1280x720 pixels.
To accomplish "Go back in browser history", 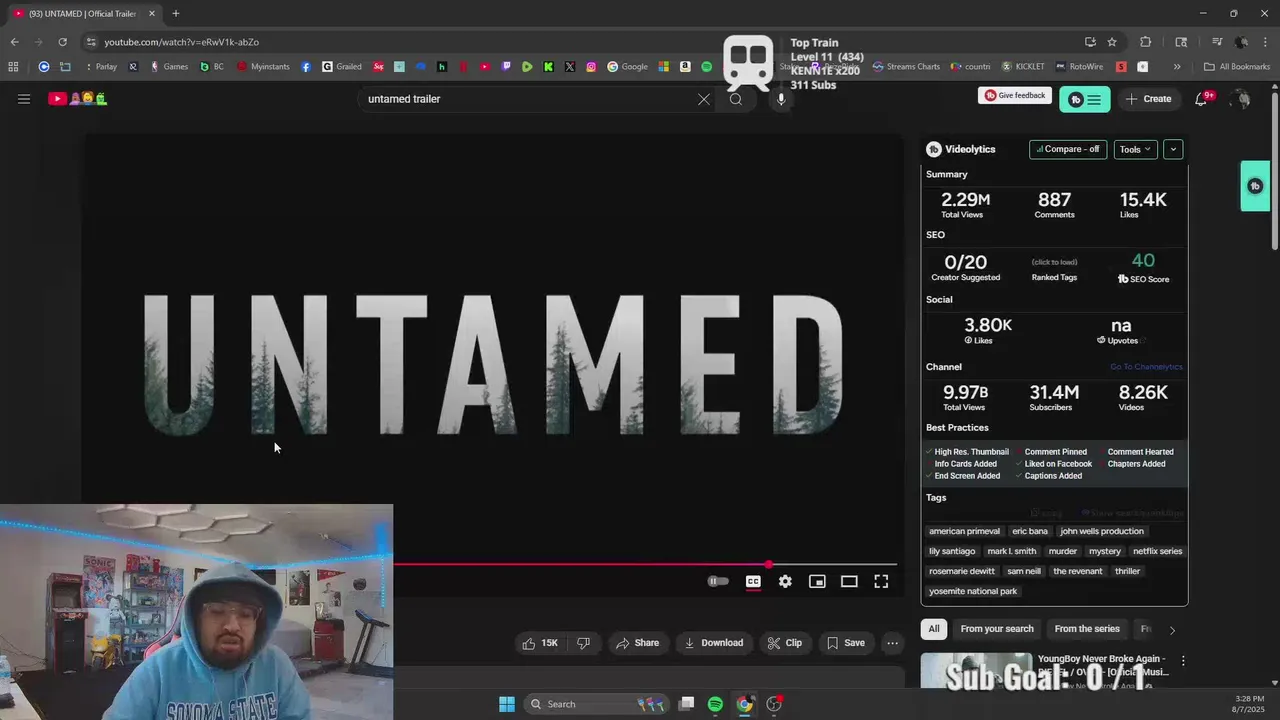I will 14,42.
